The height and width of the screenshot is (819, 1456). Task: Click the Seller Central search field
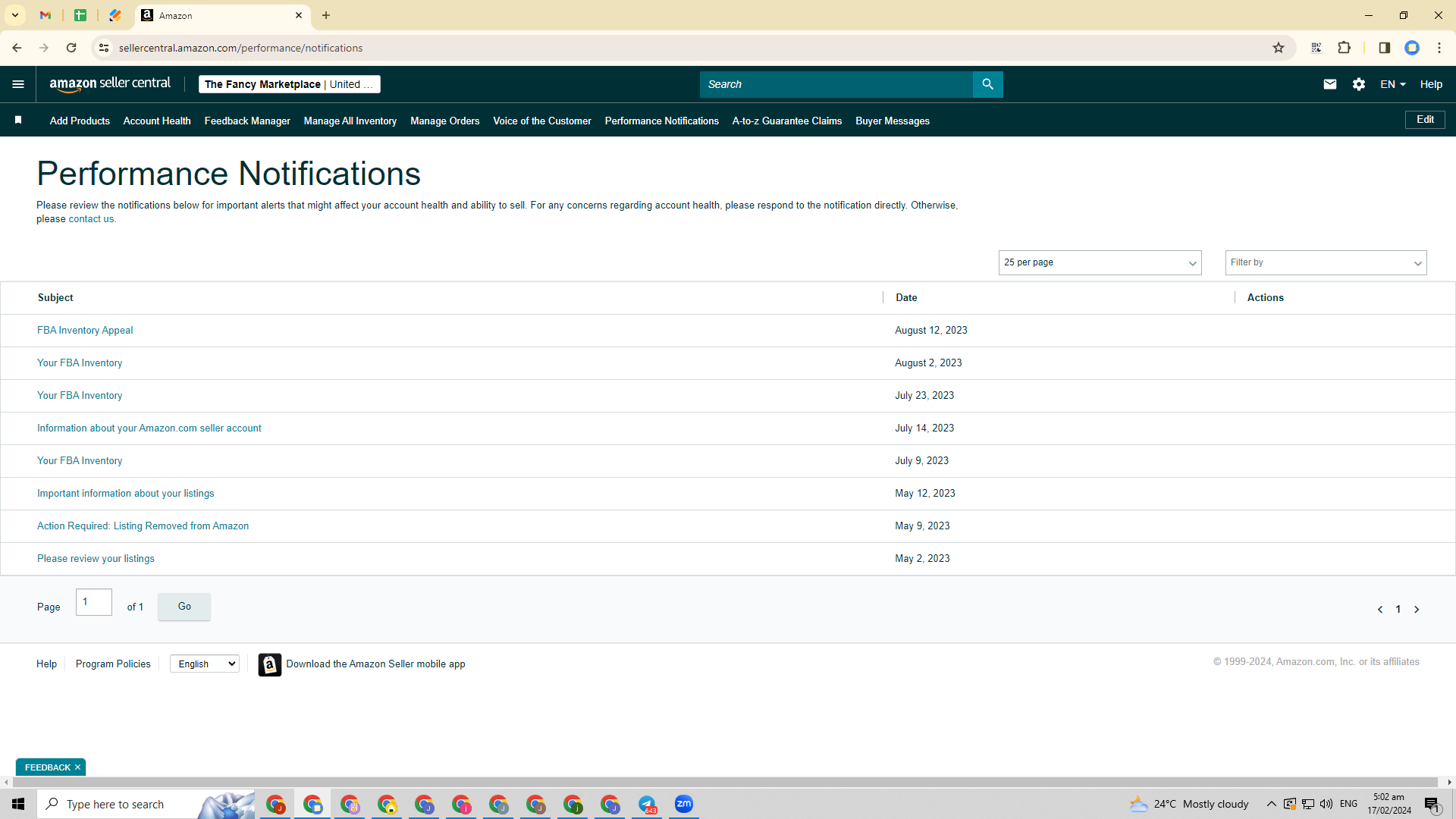pyautogui.click(x=836, y=84)
